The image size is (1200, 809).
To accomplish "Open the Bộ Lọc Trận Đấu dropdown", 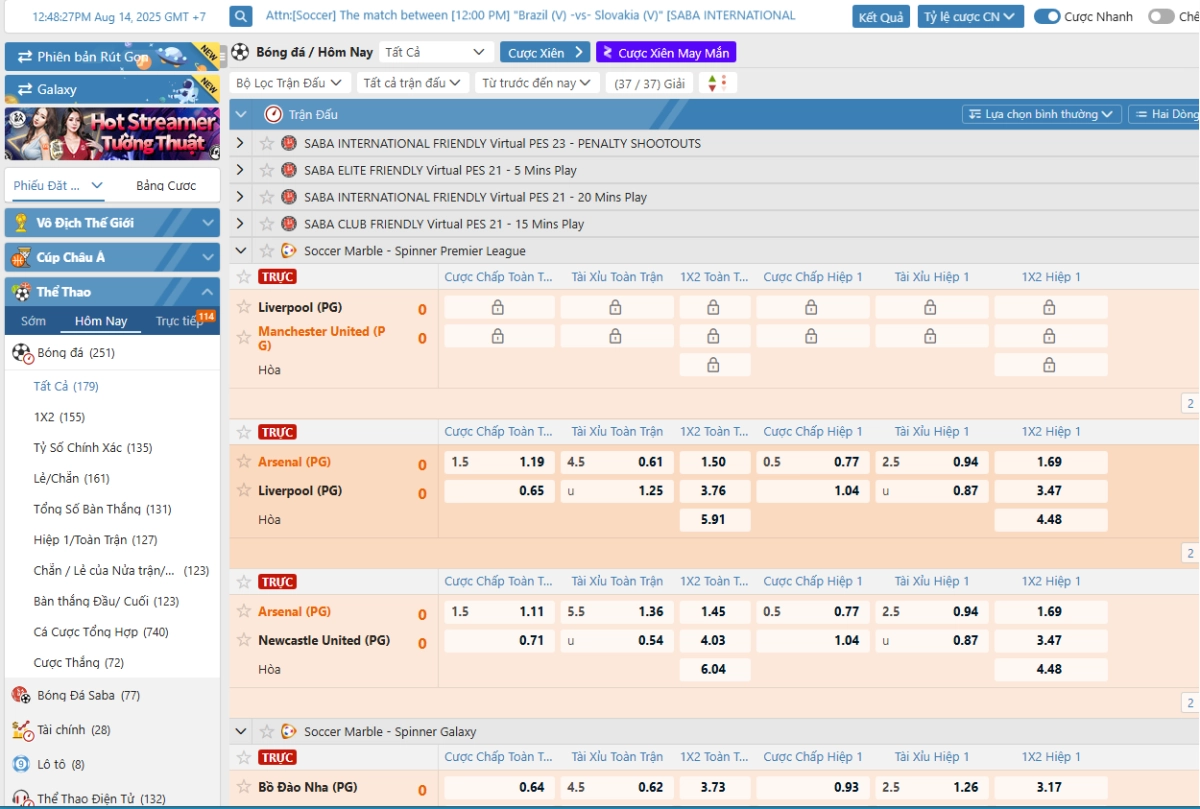I will coord(288,83).
